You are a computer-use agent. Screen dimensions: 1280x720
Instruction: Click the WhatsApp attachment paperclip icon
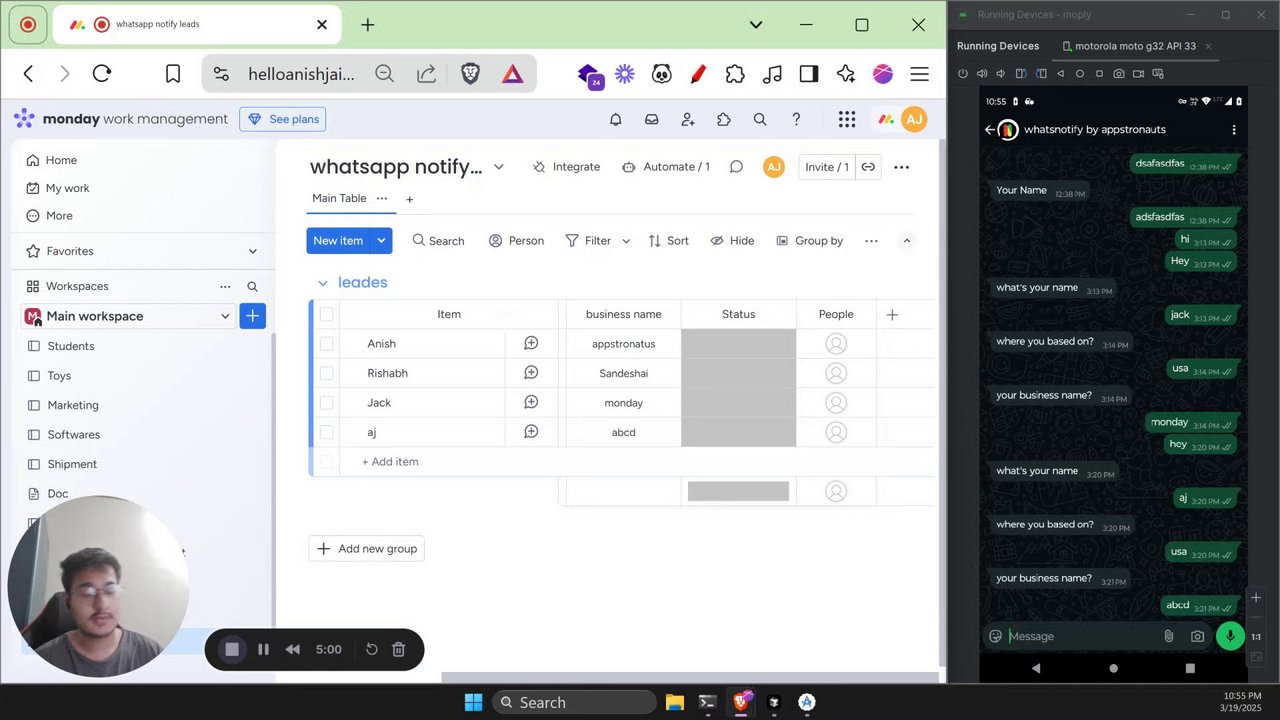[1168, 636]
